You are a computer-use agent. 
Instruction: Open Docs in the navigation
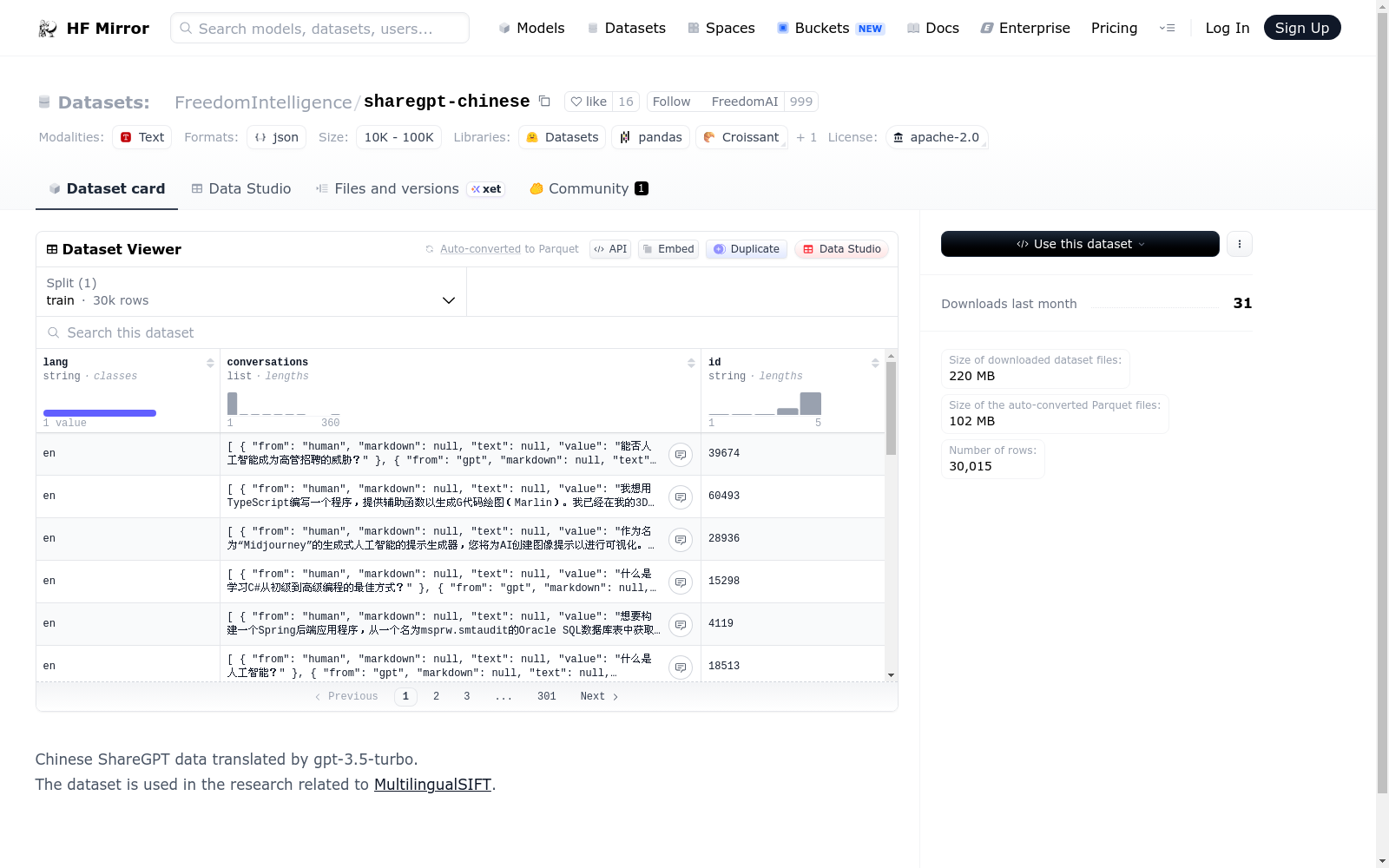[932, 28]
